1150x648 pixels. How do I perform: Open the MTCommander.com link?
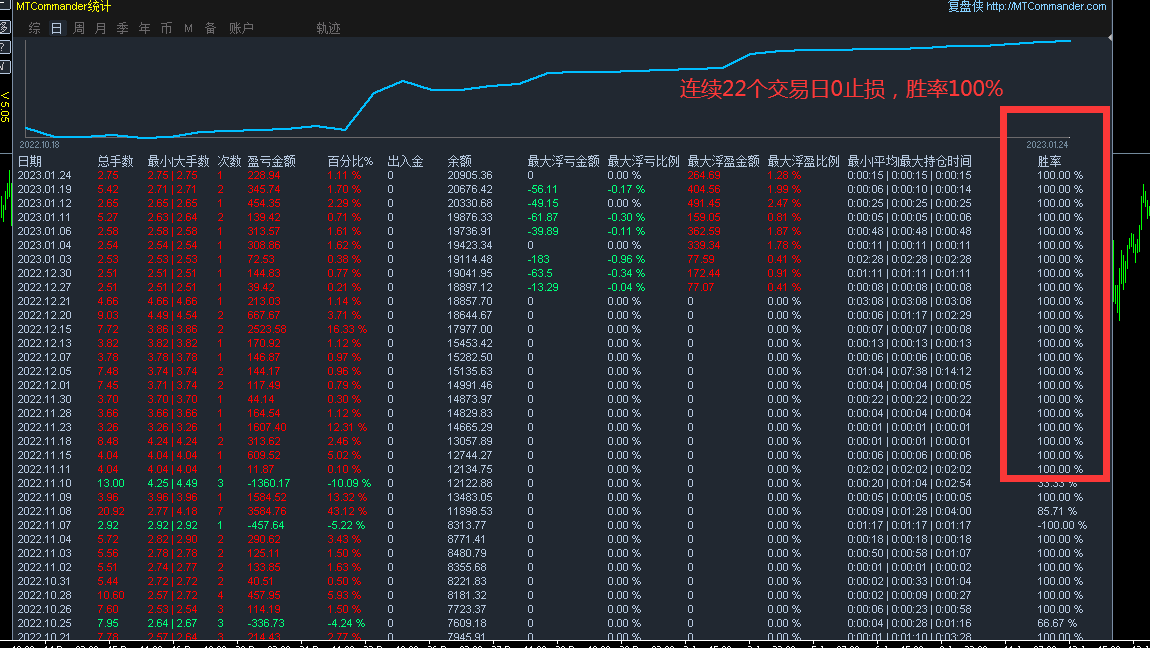(x=1046, y=6)
